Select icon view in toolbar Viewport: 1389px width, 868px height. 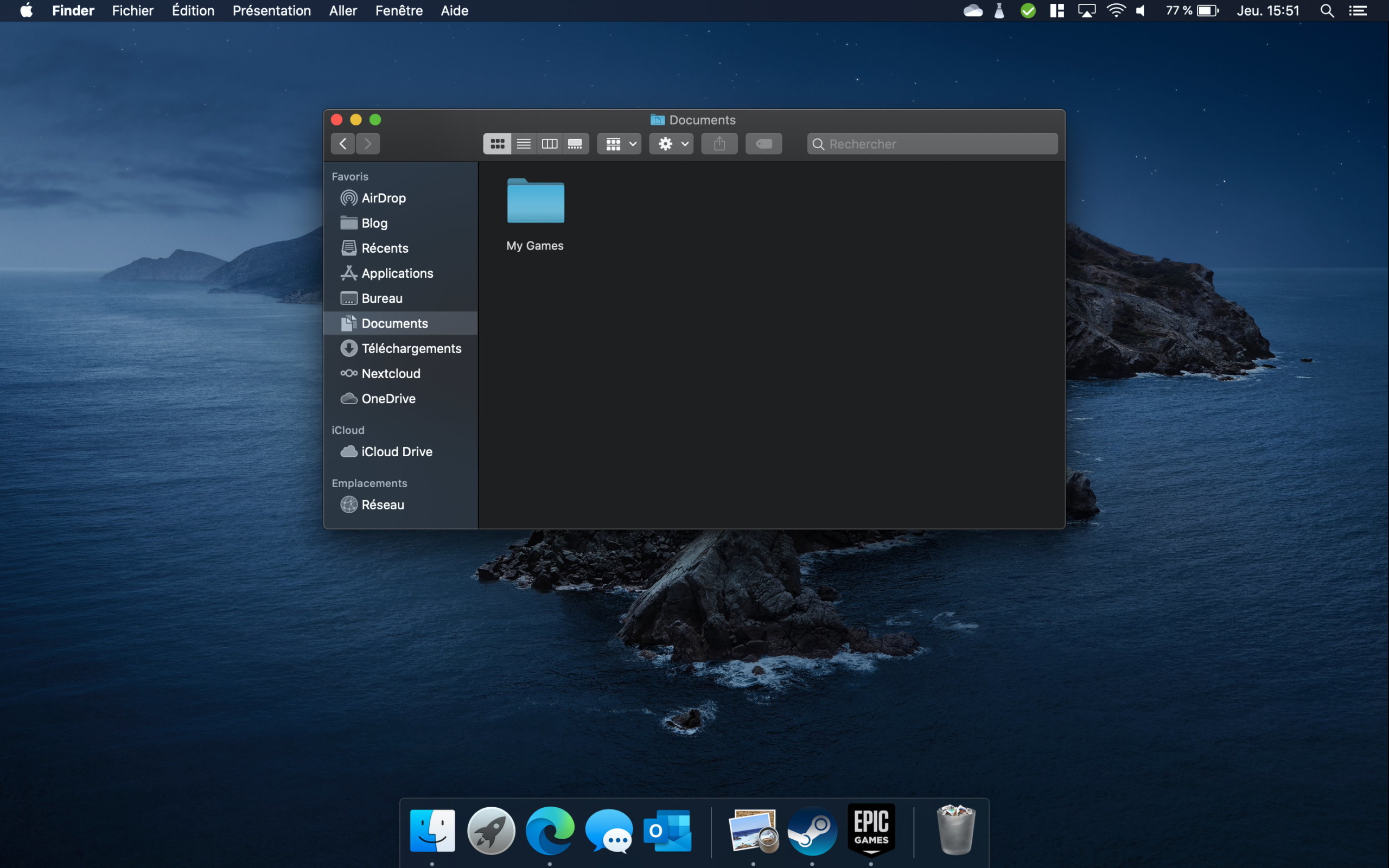(497, 144)
